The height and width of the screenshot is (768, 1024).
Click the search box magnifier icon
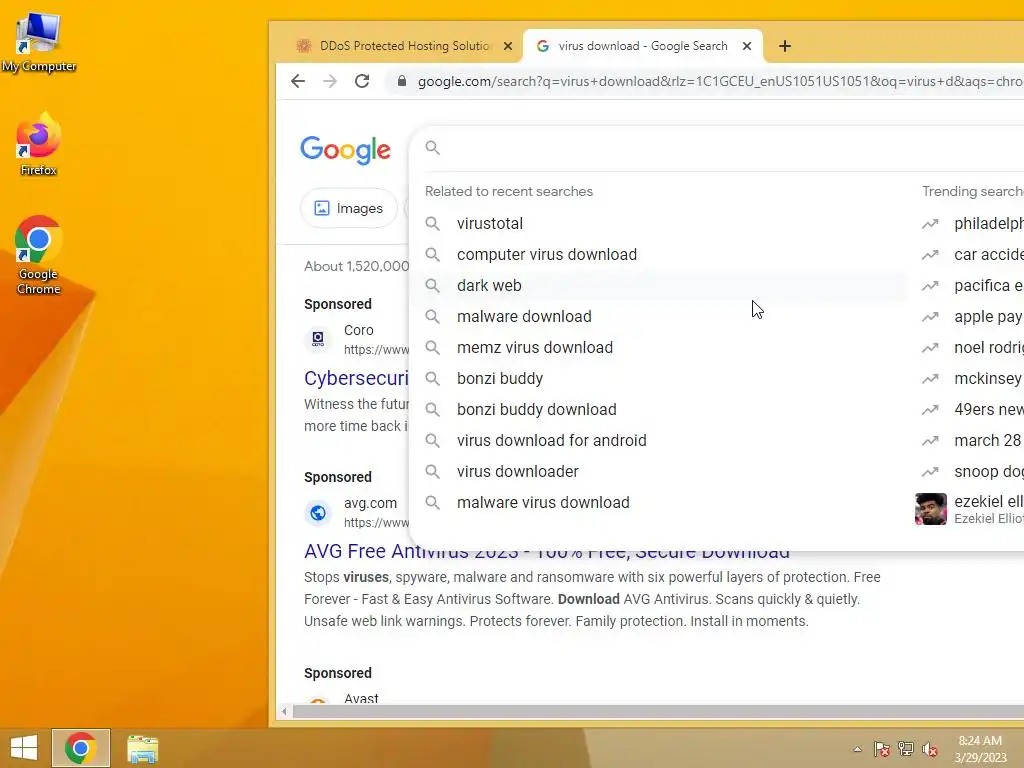[x=432, y=148]
